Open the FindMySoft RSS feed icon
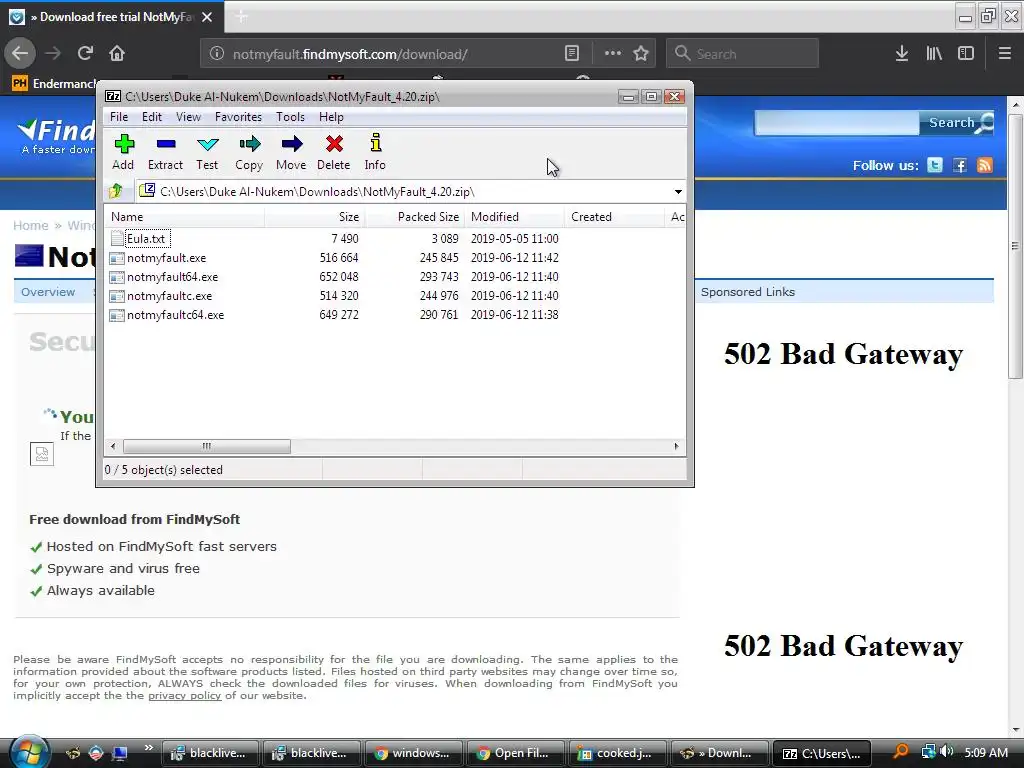 984,165
